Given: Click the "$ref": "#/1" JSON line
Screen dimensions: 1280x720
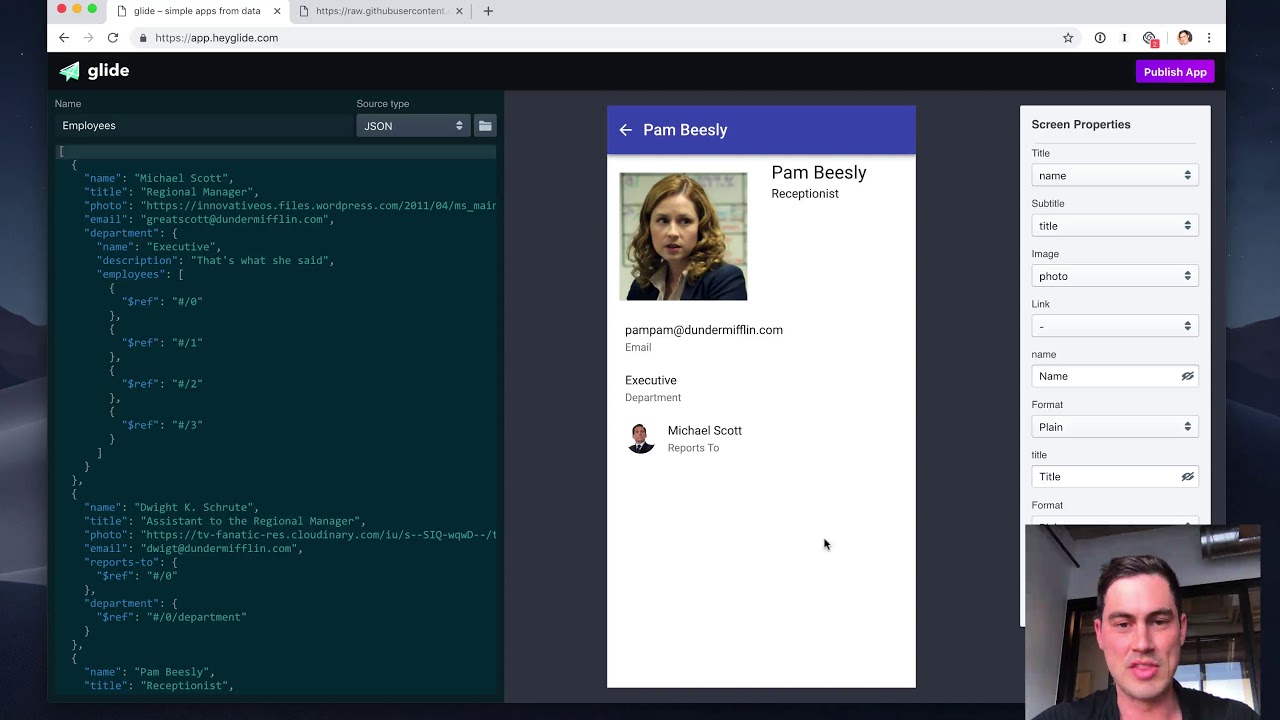Looking at the screenshot, I should tap(162, 343).
